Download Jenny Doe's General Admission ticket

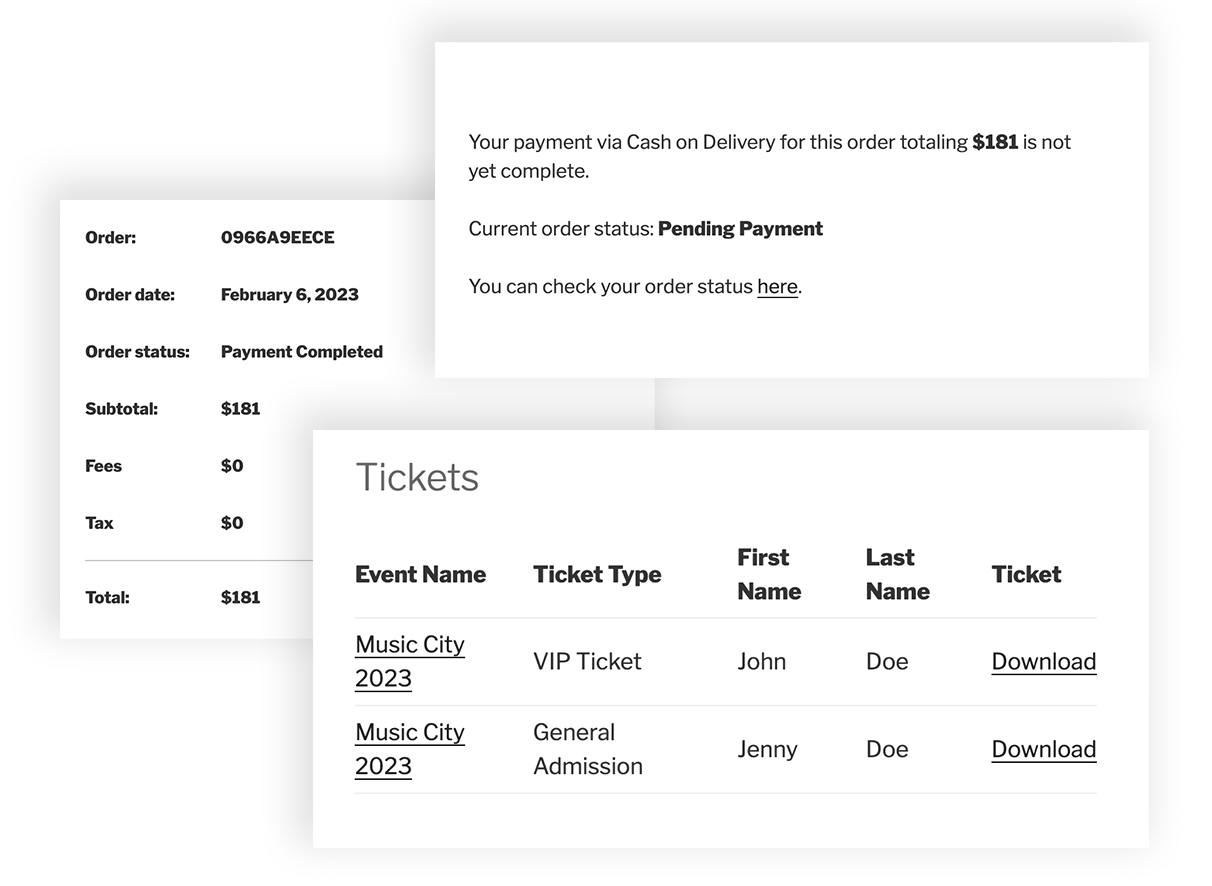point(1042,749)
